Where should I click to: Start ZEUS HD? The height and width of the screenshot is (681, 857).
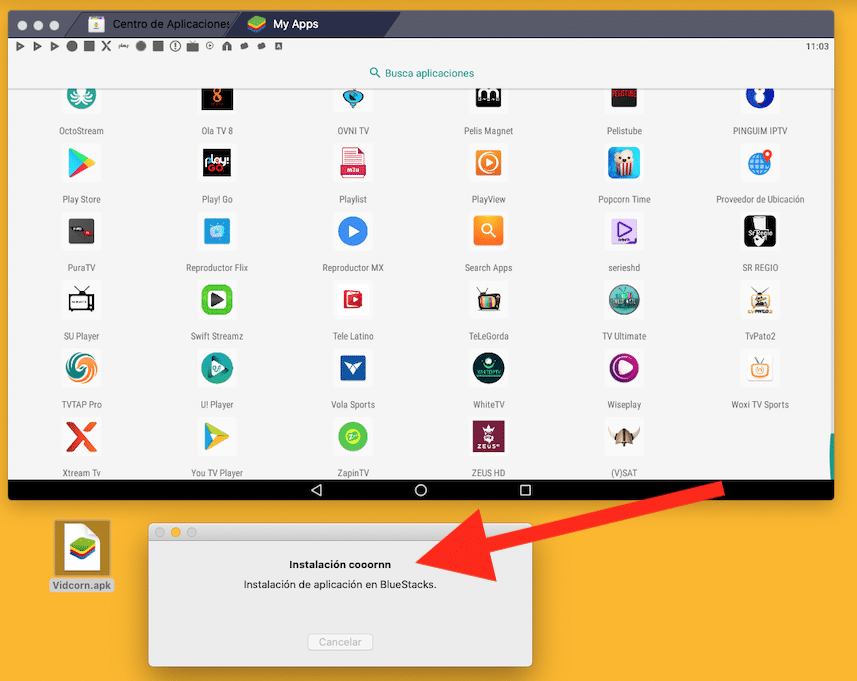[x=488, y=437]
